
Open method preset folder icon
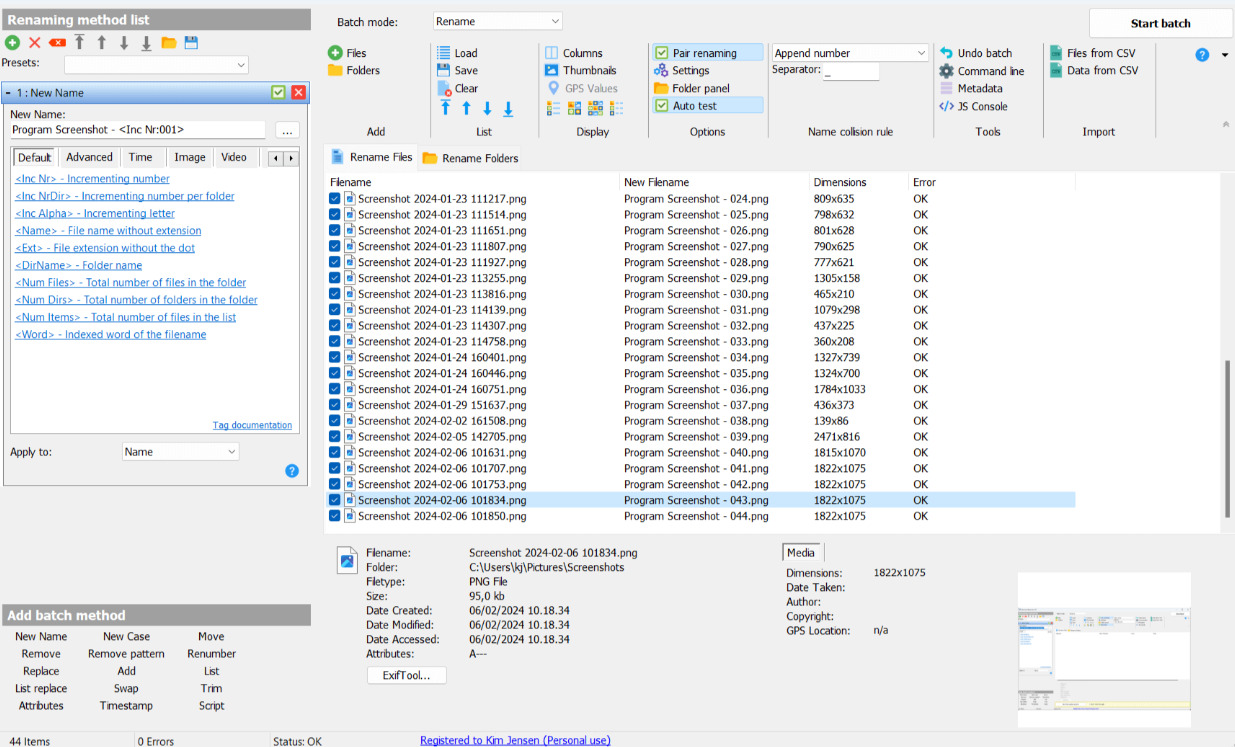click(169, 43)
